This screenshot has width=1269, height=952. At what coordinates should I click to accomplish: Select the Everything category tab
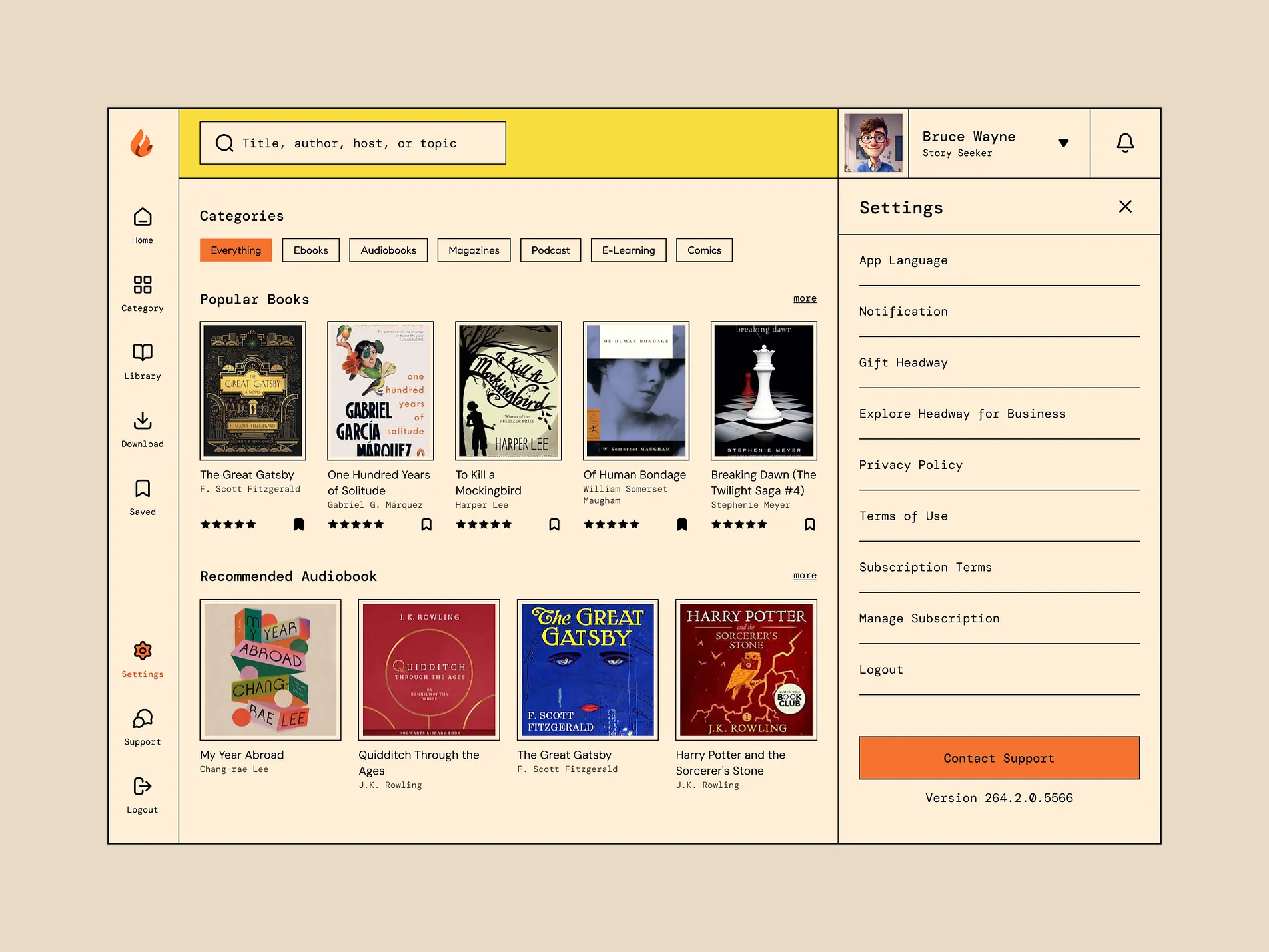coord(236,250)
